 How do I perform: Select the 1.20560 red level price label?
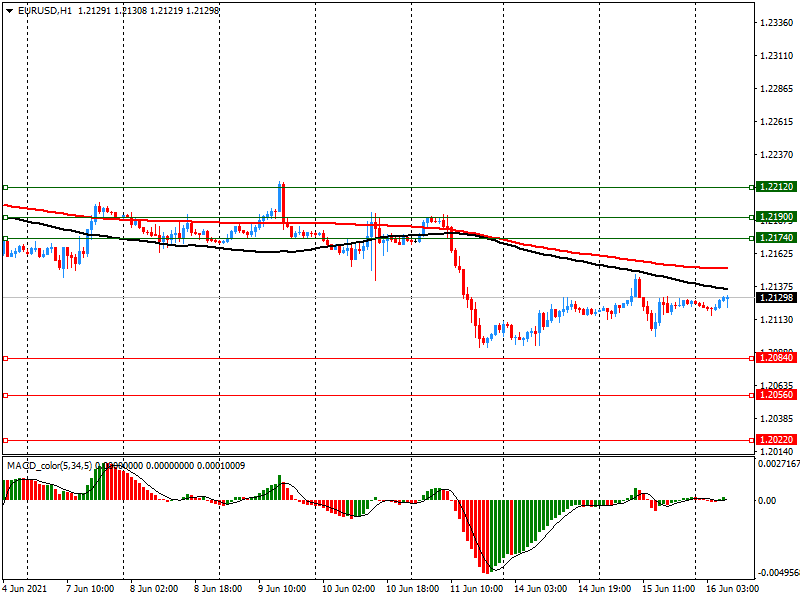coord(776,395)
